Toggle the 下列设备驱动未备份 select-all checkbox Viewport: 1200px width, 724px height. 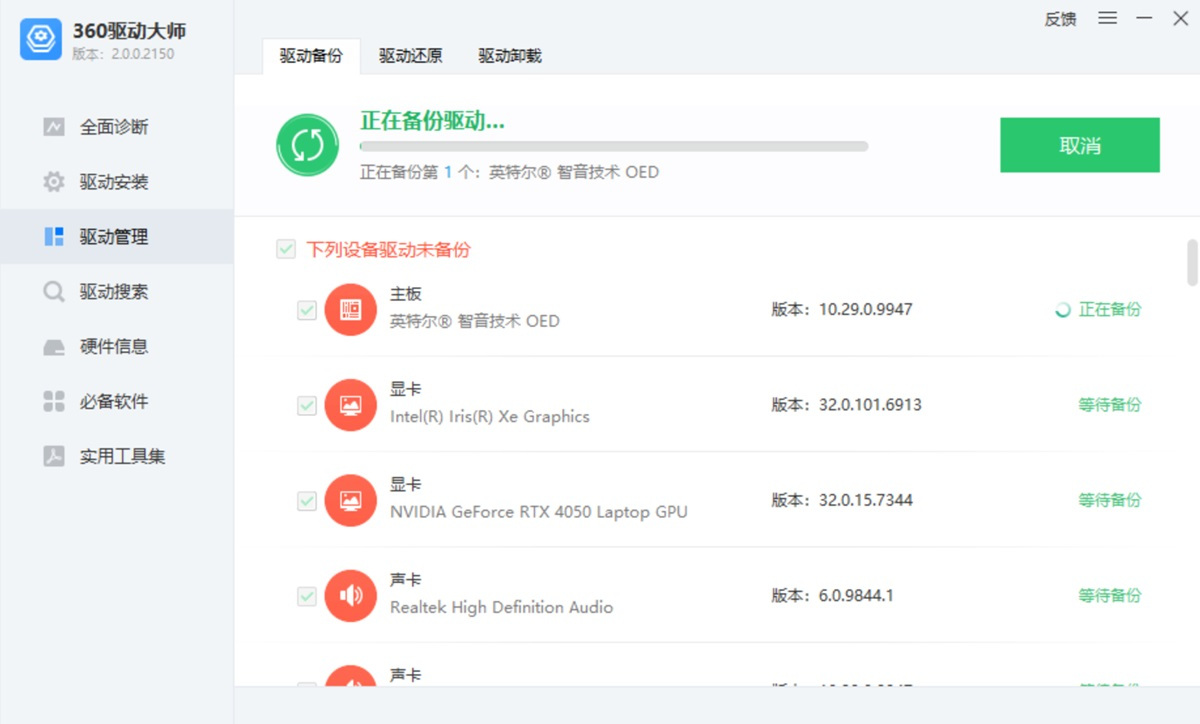tap(286, 249)
